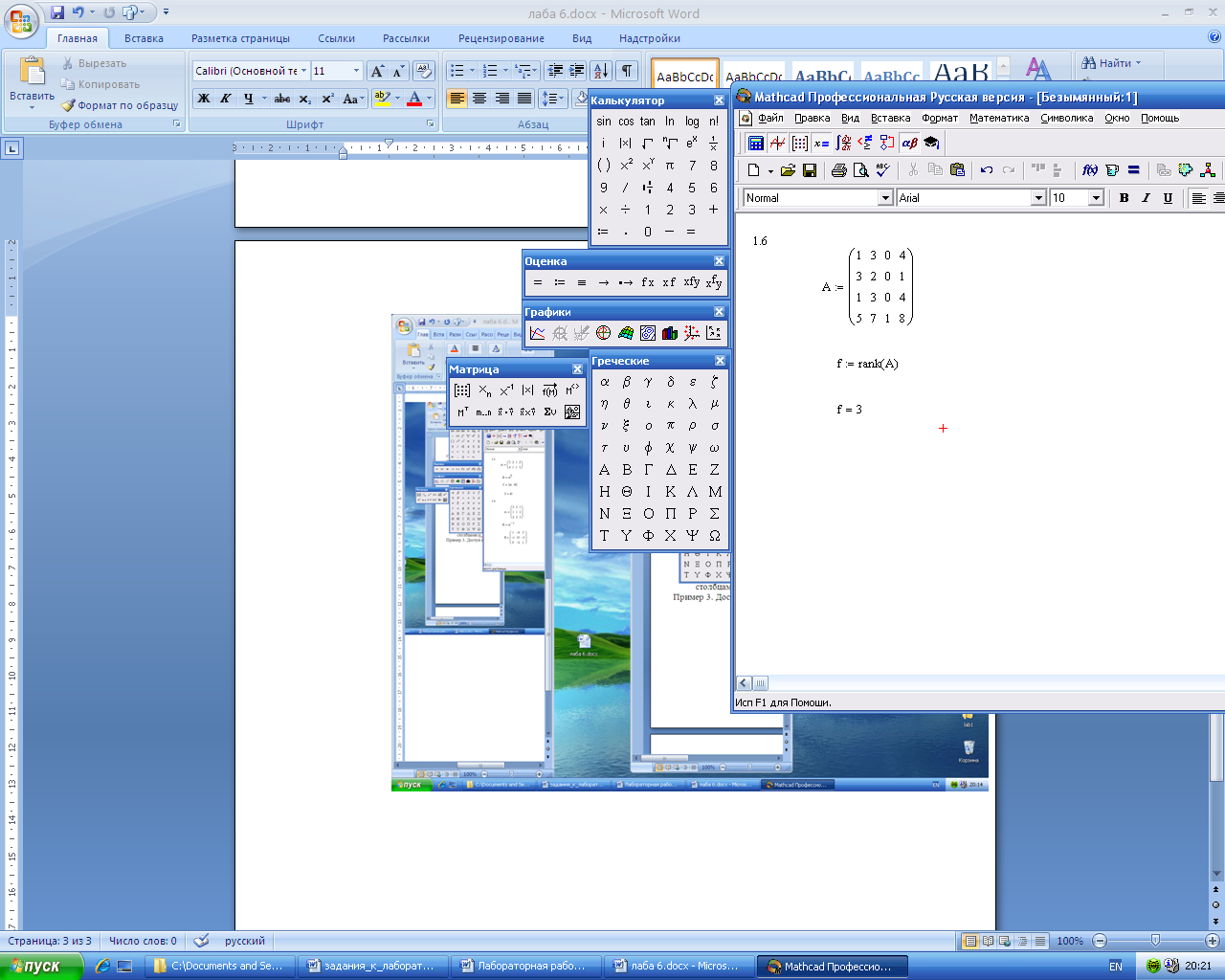The width and height of the screenshot is (1225, 980).
Task: Open the font color red swatch in Word
Action: pyautogui.click(x=414, y=99)
